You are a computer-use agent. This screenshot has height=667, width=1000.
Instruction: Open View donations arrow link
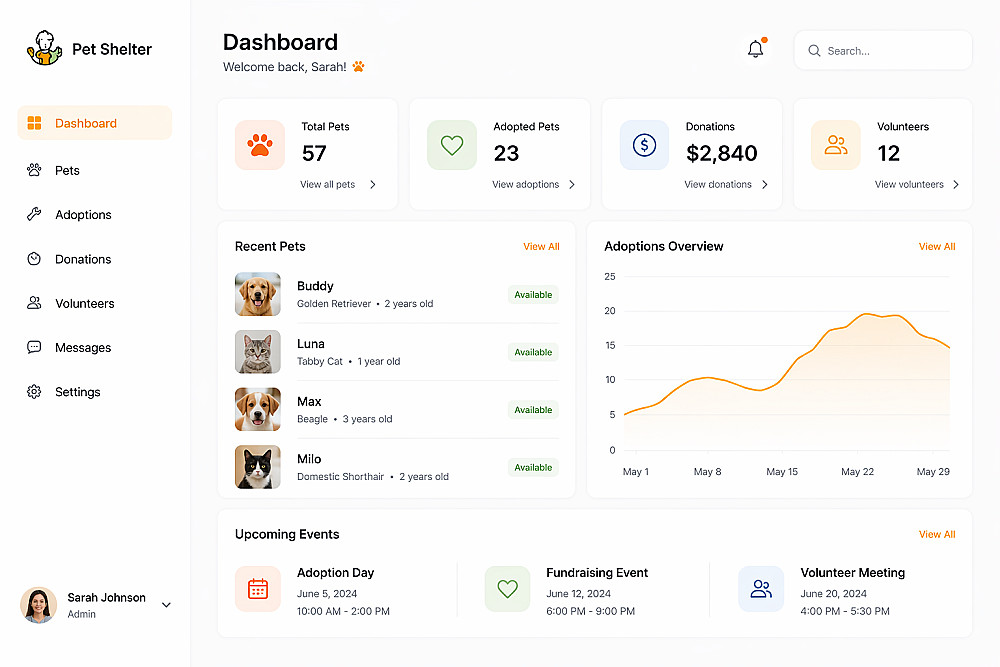(726, 184)
